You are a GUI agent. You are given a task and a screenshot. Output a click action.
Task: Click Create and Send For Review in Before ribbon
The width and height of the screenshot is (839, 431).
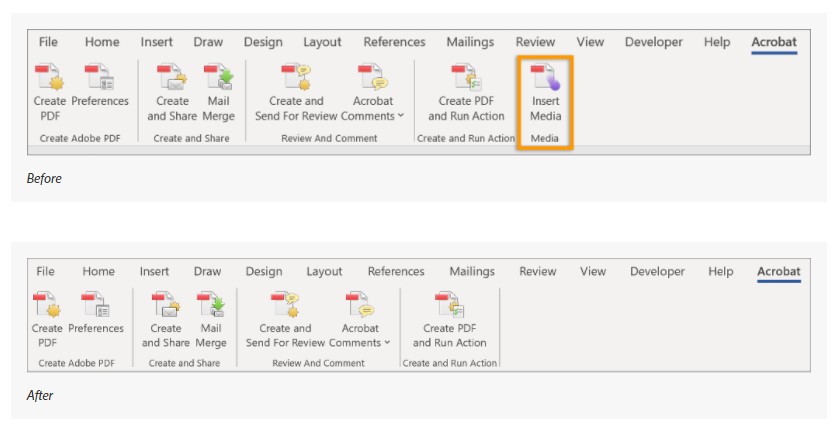296,92
